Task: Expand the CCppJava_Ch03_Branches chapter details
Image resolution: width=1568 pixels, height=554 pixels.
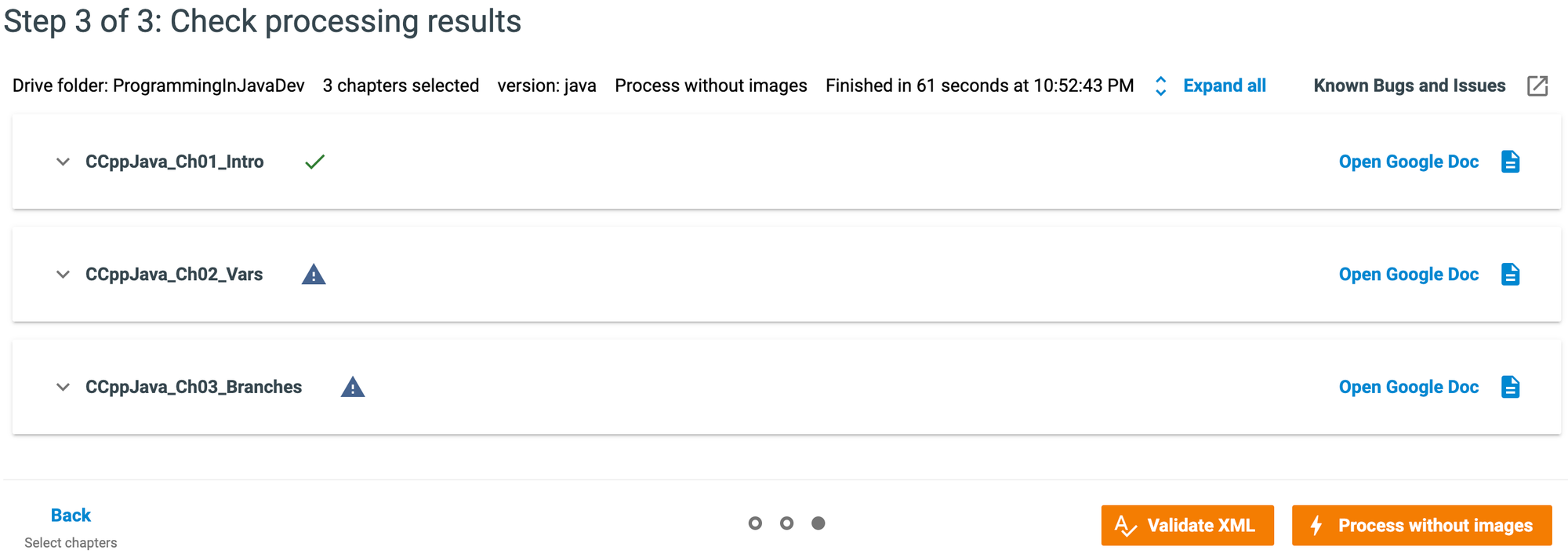Action: [63, 386]
